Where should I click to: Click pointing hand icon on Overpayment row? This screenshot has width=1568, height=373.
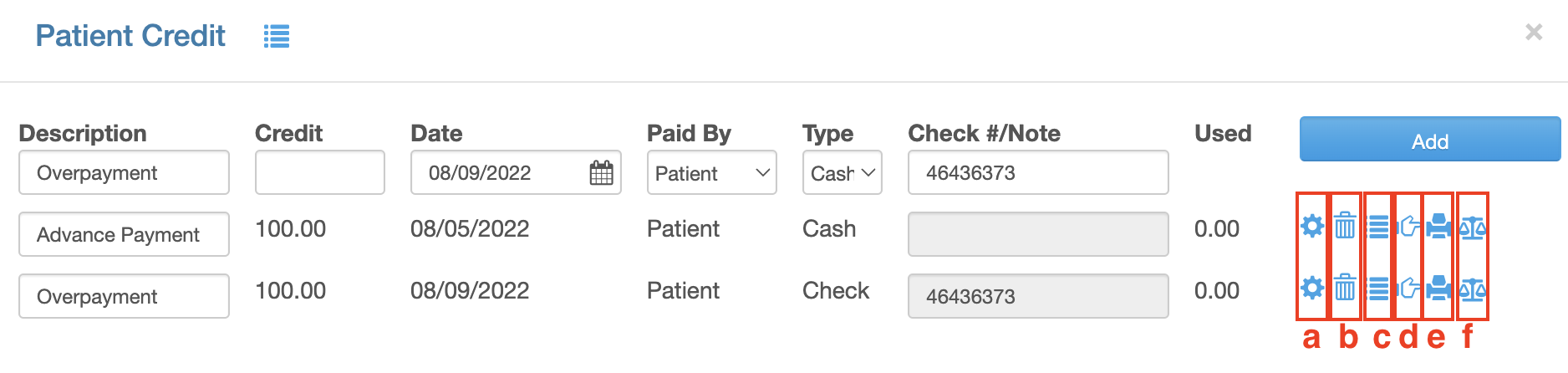[1409, 289]
